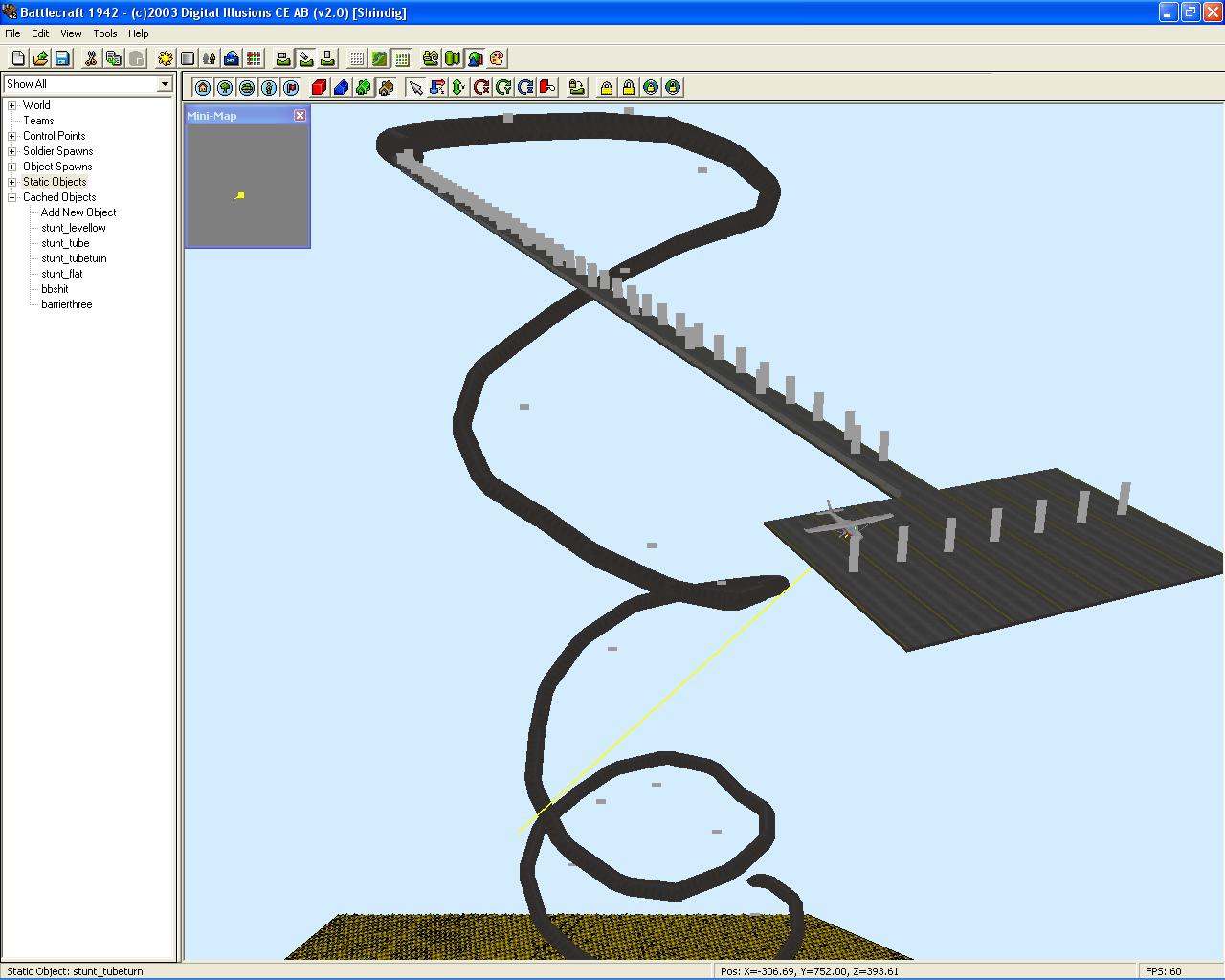1225x980 pixels.
Task: Expand the Object Spawns tree node
Action: pyautogui.click(x=12, y=167)
